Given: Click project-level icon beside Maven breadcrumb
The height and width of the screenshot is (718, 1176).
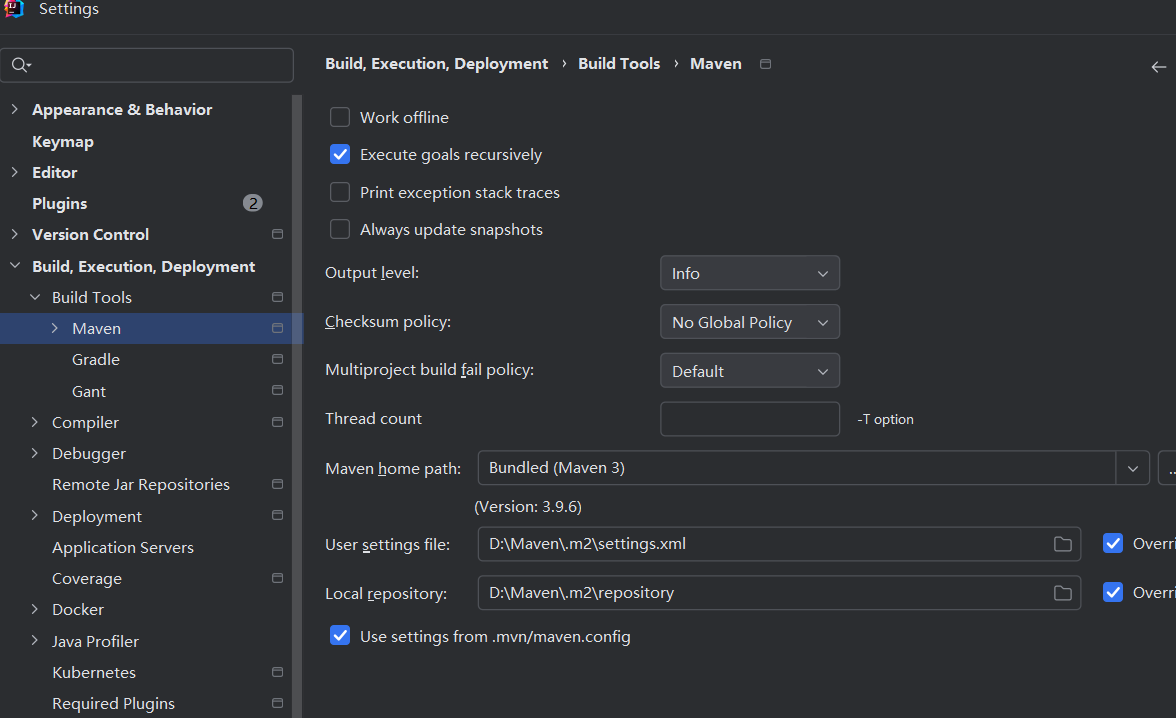Looking at the screenshot, I should 766,64.
